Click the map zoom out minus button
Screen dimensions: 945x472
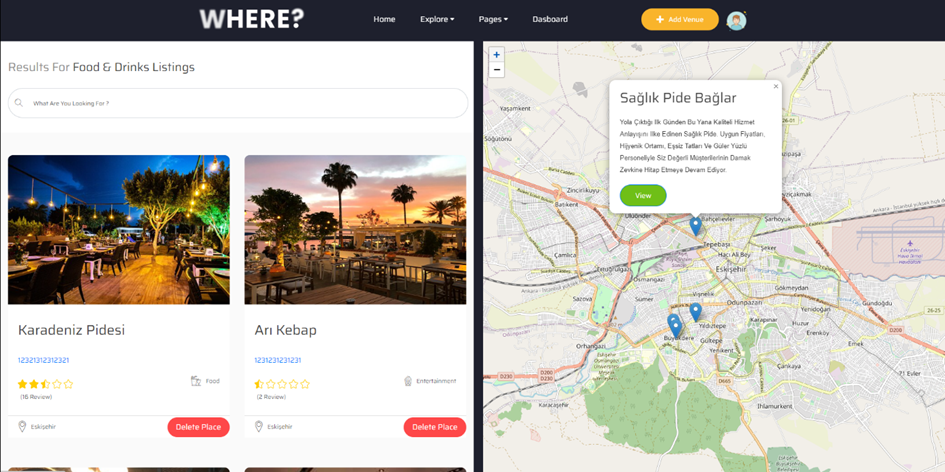pos(497,70)
